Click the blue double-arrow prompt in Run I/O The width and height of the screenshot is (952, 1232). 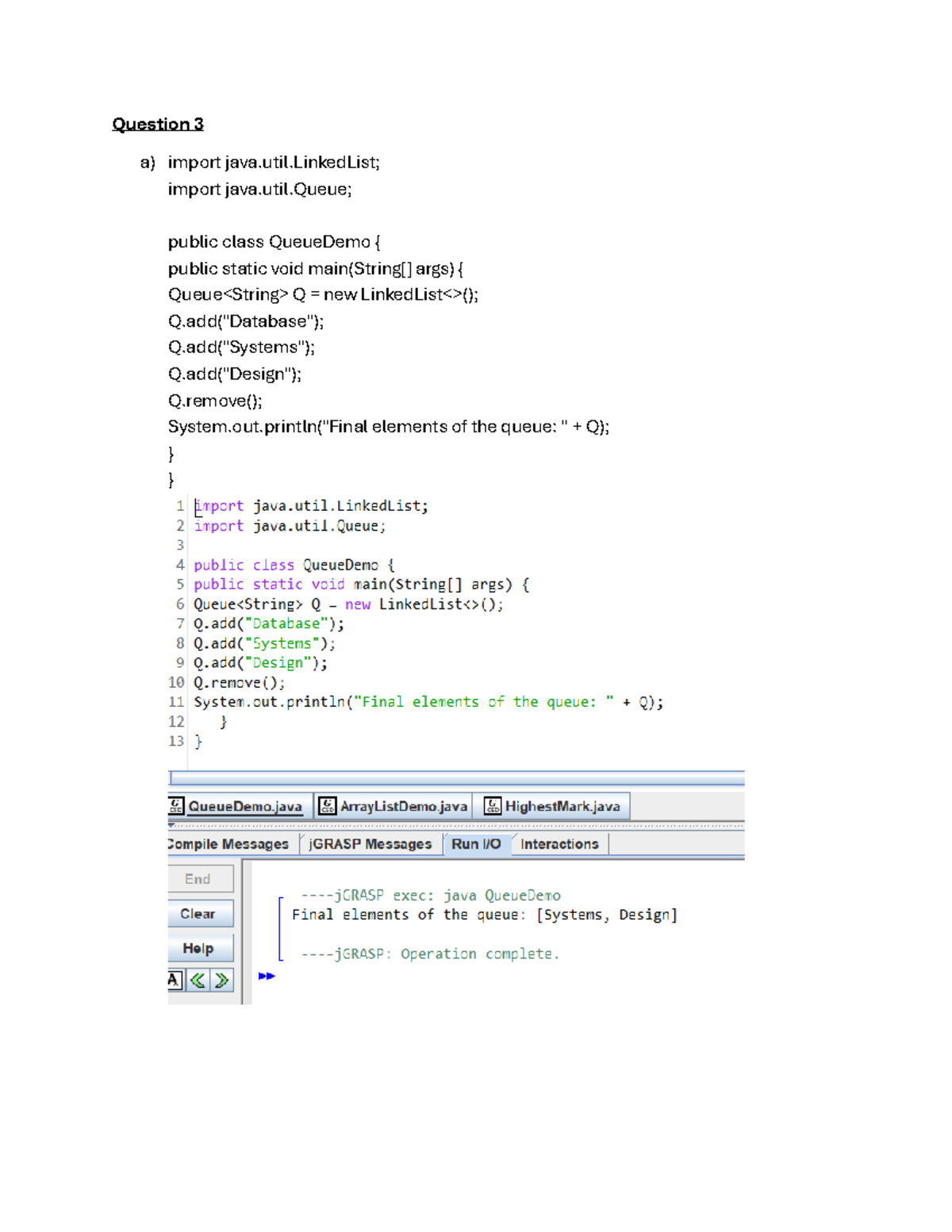click(x=267, y=976)
